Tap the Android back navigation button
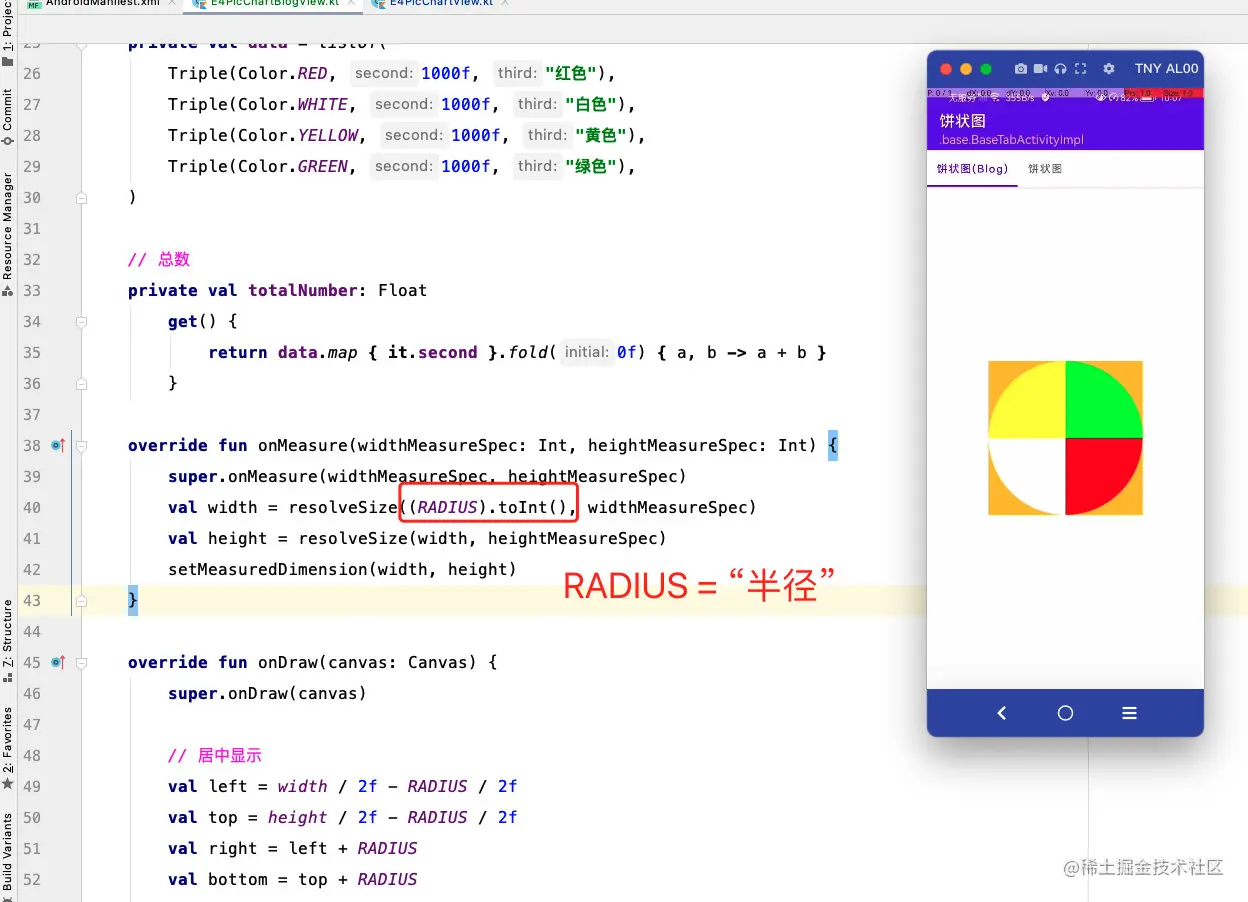The height and width of the screenshot is (902, 1248). coord(1001,713)
